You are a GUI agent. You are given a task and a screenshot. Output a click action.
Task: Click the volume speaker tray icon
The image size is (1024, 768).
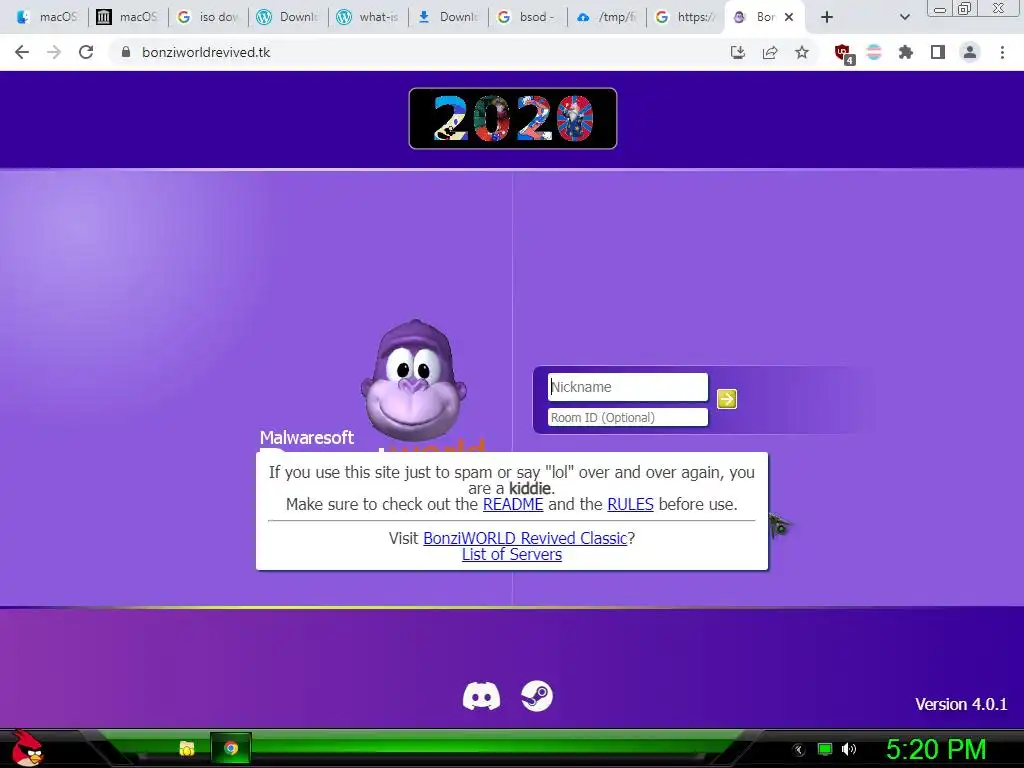pos(849,749)
